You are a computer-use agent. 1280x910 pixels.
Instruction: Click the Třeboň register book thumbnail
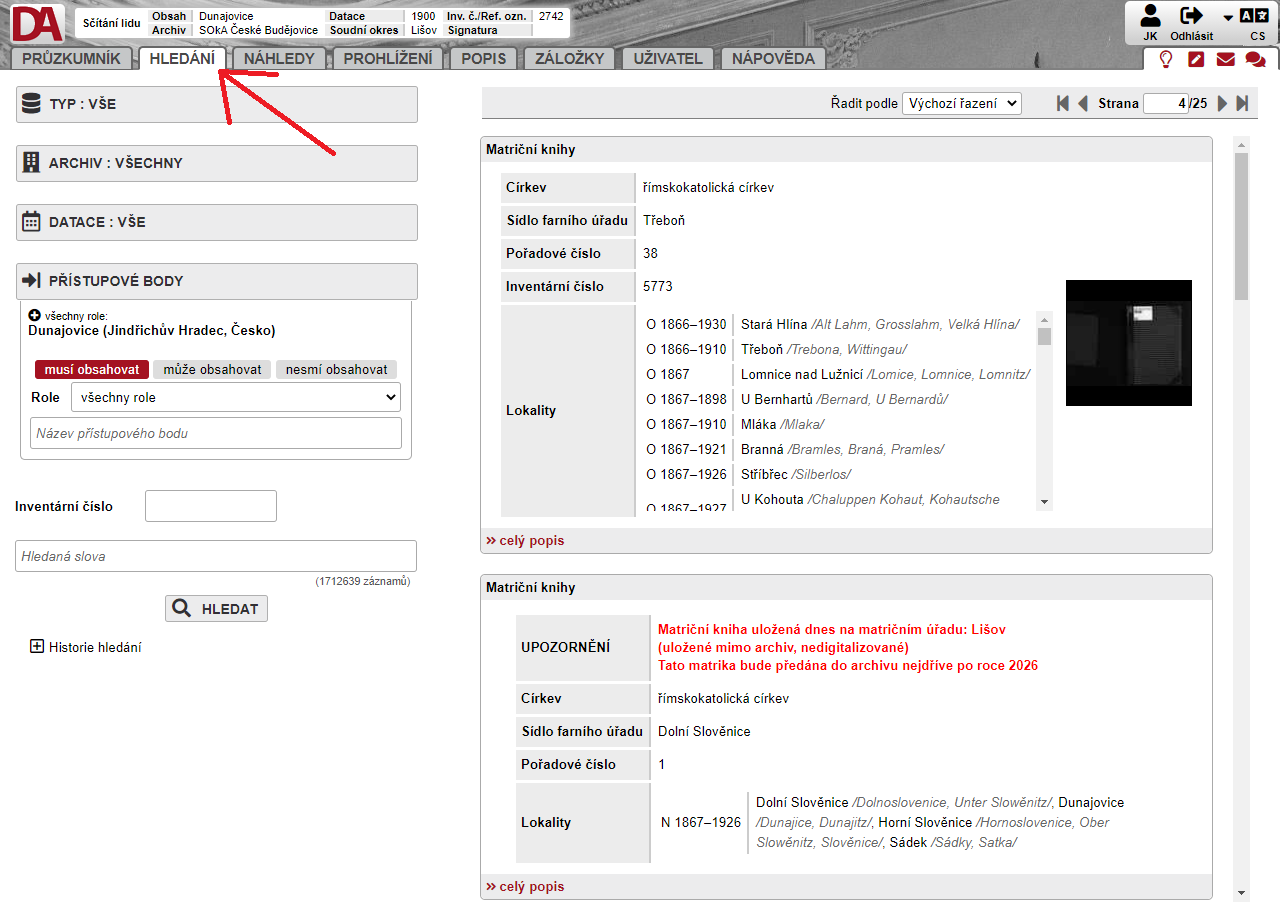click(1128, 343)
